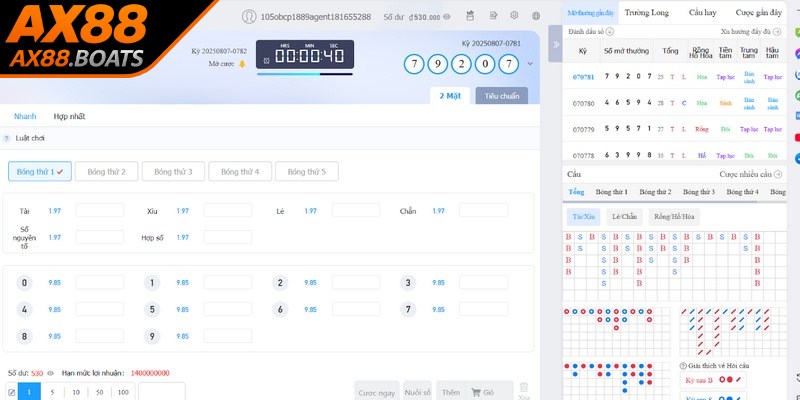
Task: Click the Xỉu bet amount input field
Action: coord(228,210)
